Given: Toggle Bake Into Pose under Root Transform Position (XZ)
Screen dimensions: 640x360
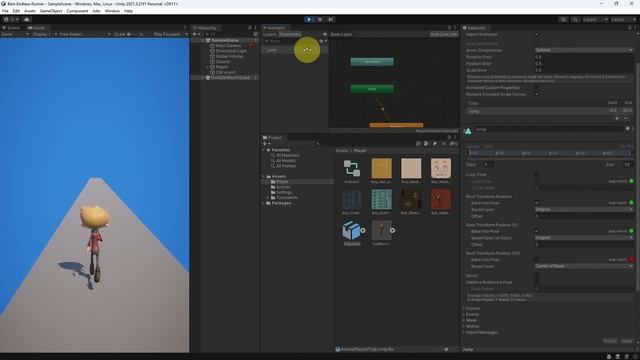Looking at the screenshot, I should click(537, 260).
